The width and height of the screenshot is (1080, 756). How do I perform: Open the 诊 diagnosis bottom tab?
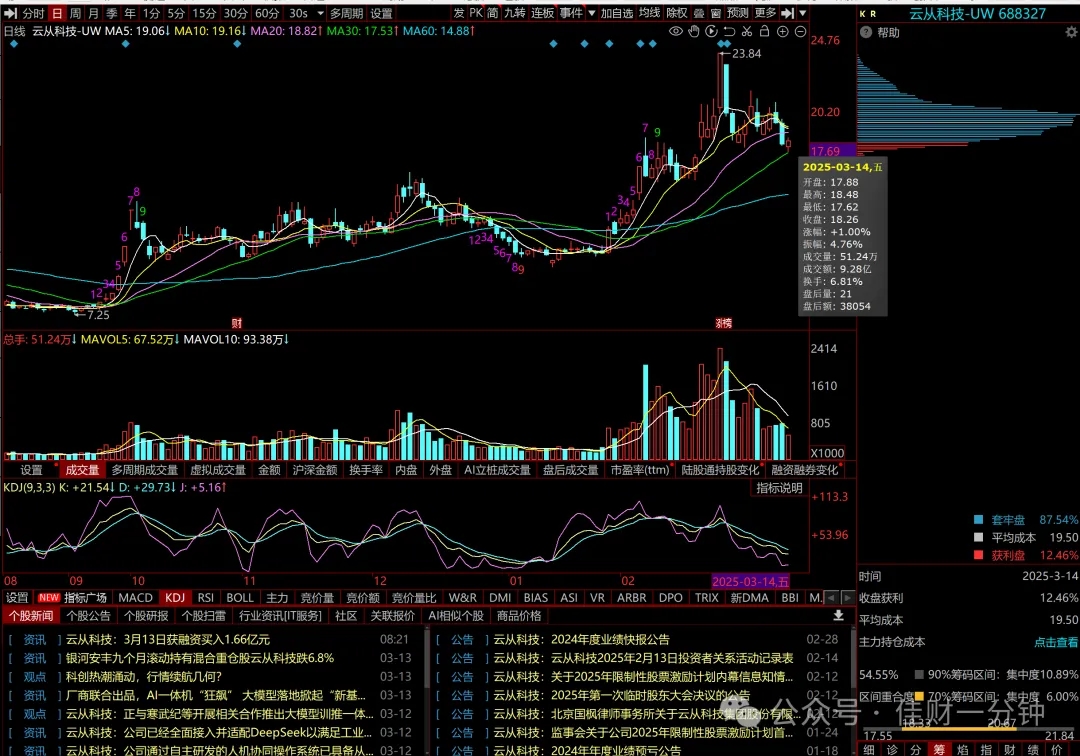point(892,750)
